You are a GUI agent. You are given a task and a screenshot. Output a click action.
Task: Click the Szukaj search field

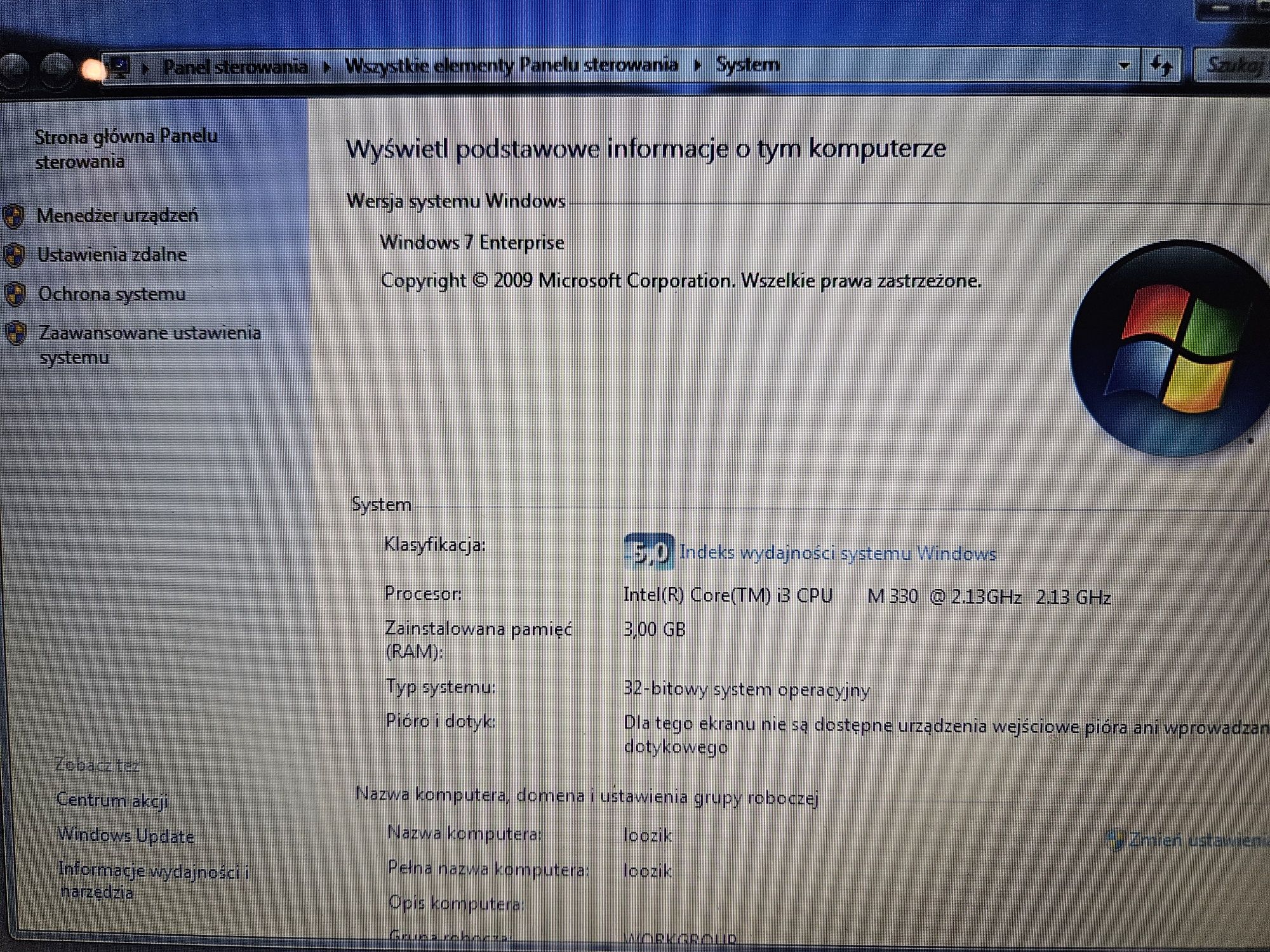tap(1232, 65)
